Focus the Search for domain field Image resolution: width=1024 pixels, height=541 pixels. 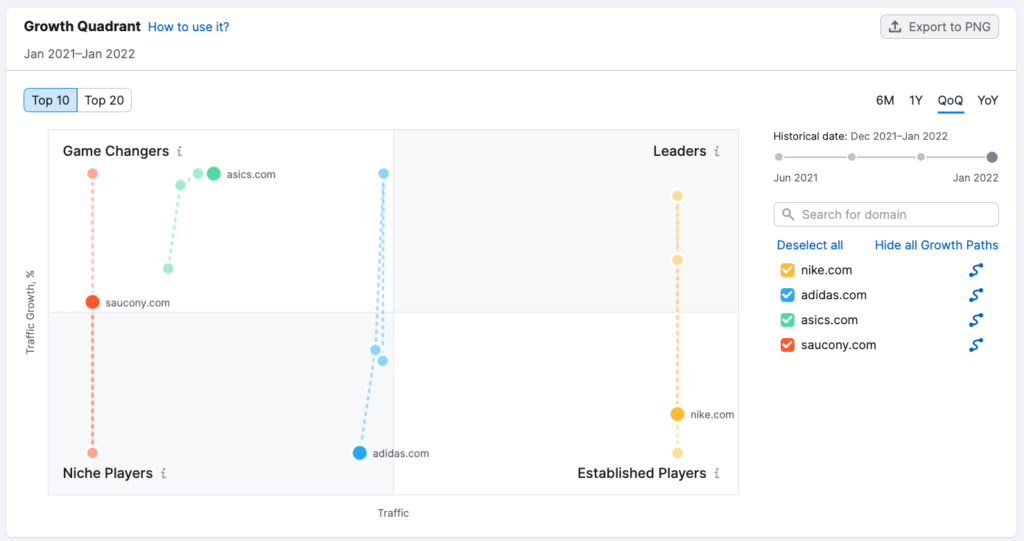(x=886, y=214)
